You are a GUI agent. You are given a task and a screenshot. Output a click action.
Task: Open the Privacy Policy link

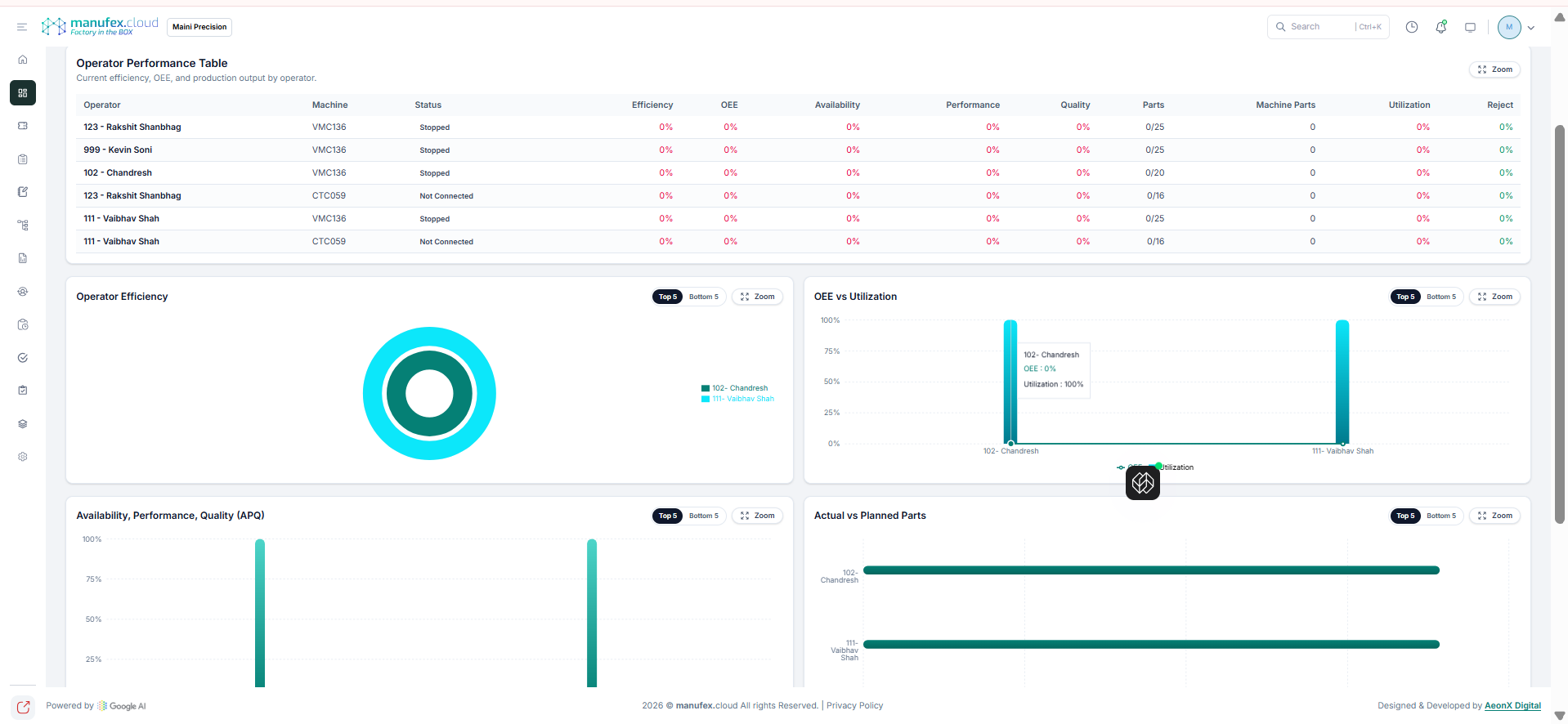pyautogui.click(x=854, y=705)
